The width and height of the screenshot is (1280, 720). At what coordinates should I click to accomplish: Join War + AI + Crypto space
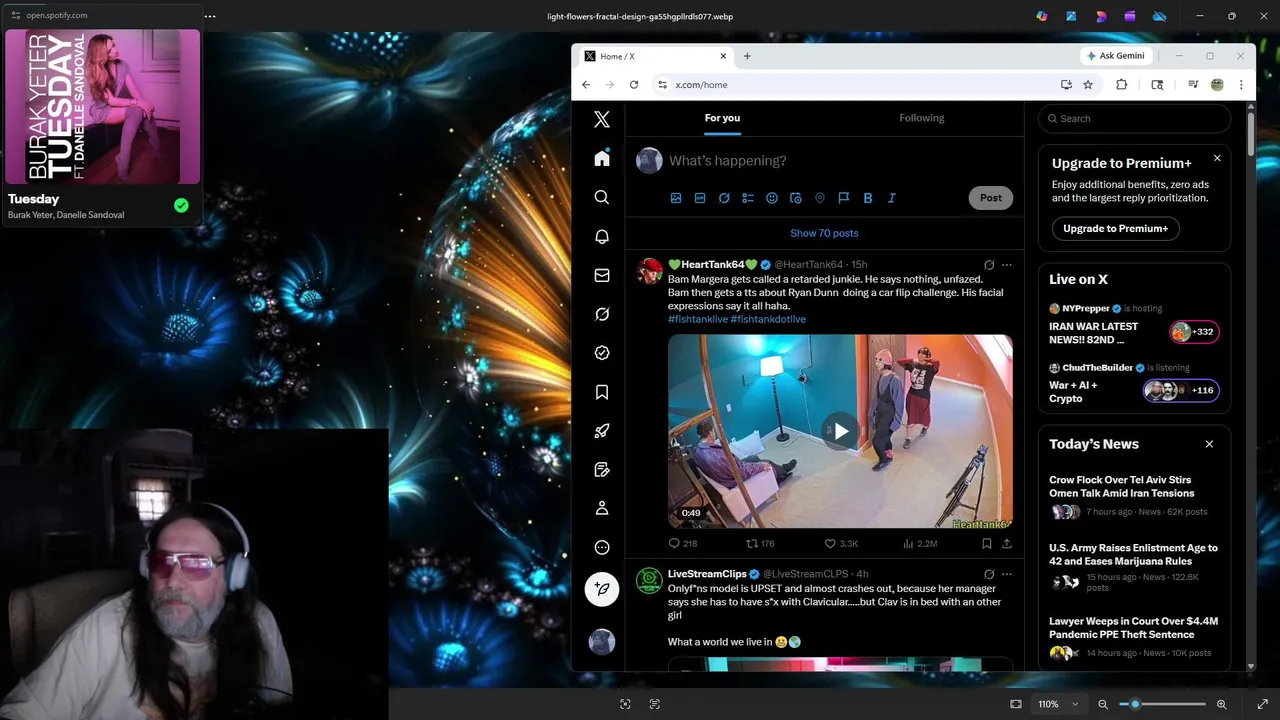click(1134, 385)
